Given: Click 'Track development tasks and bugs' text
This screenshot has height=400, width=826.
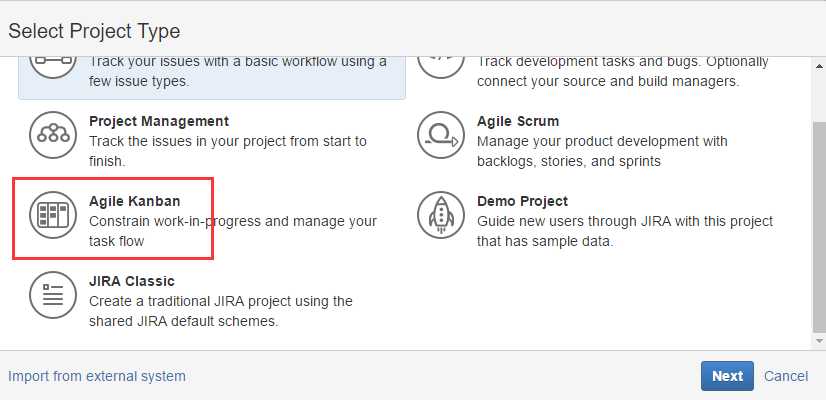Looking at the screenshot, I should [623, 72].
